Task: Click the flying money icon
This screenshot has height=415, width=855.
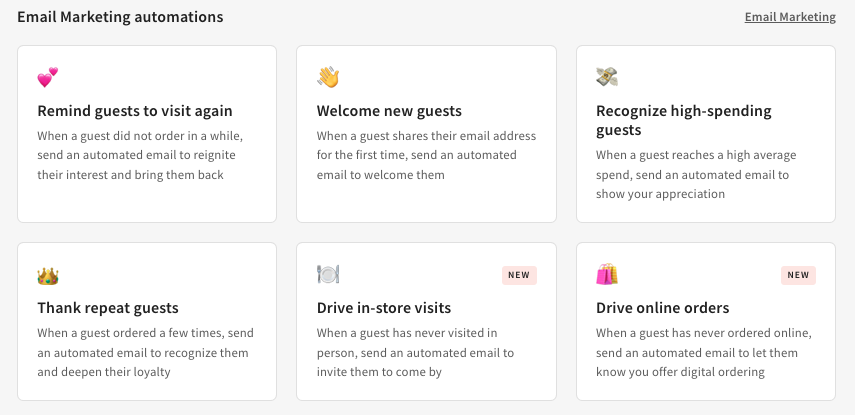Action: 607,78
